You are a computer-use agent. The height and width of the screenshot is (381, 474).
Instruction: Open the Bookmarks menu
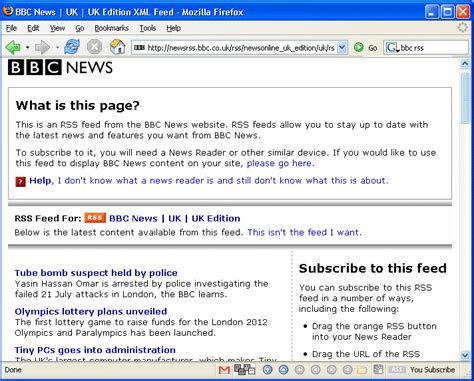[111, 28]
